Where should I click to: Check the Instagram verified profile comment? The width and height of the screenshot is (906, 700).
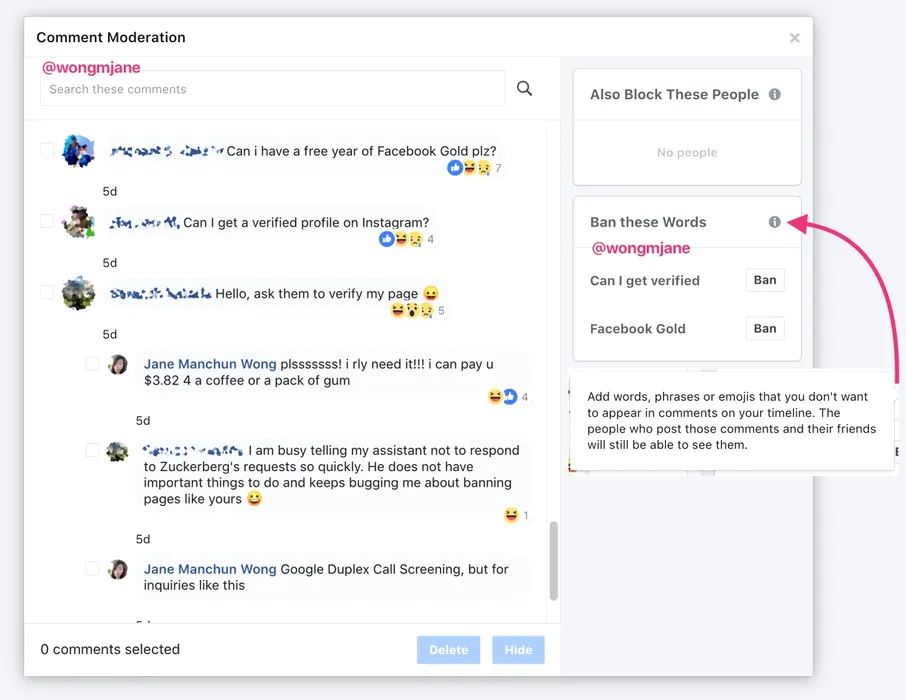(x=47, y=221)
